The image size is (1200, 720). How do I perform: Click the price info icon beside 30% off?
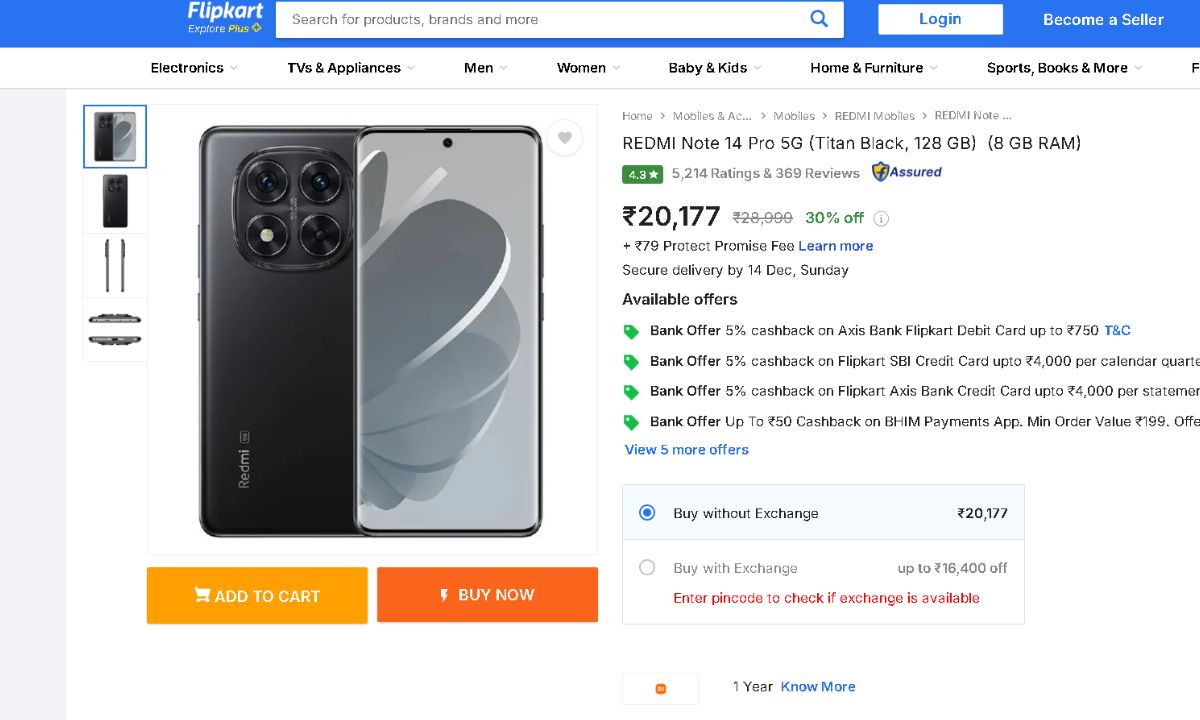(x=881, y=218)
